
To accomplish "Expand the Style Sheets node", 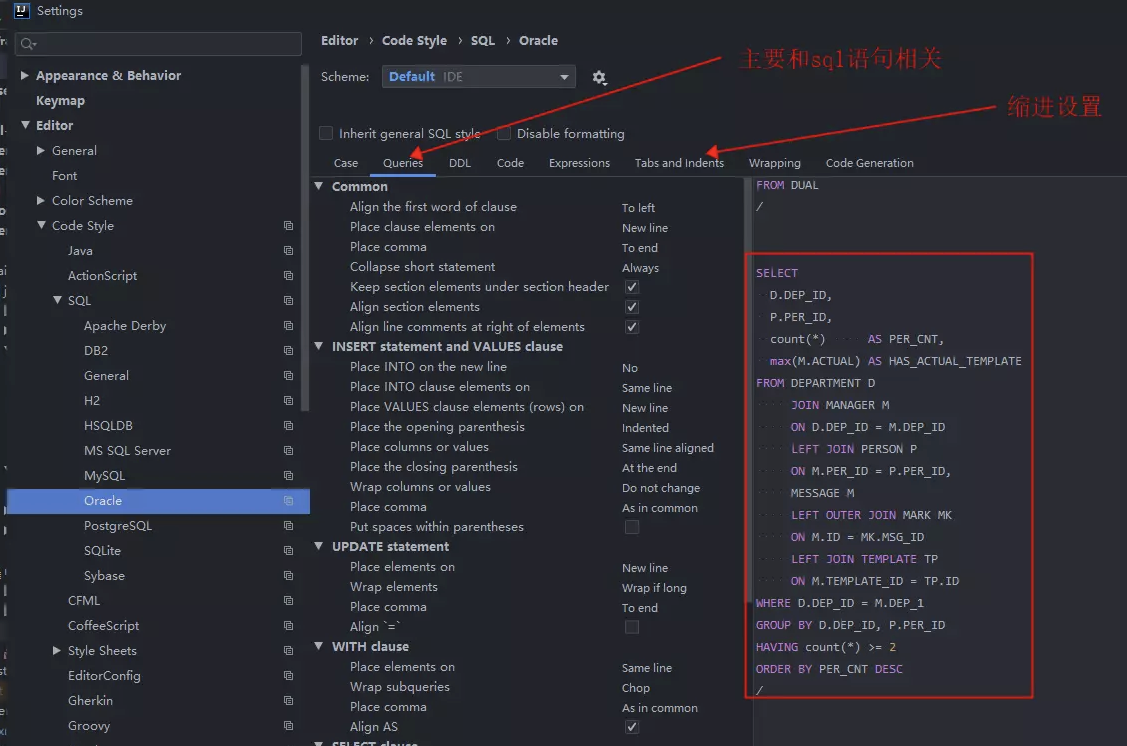I will coord(56,650).
